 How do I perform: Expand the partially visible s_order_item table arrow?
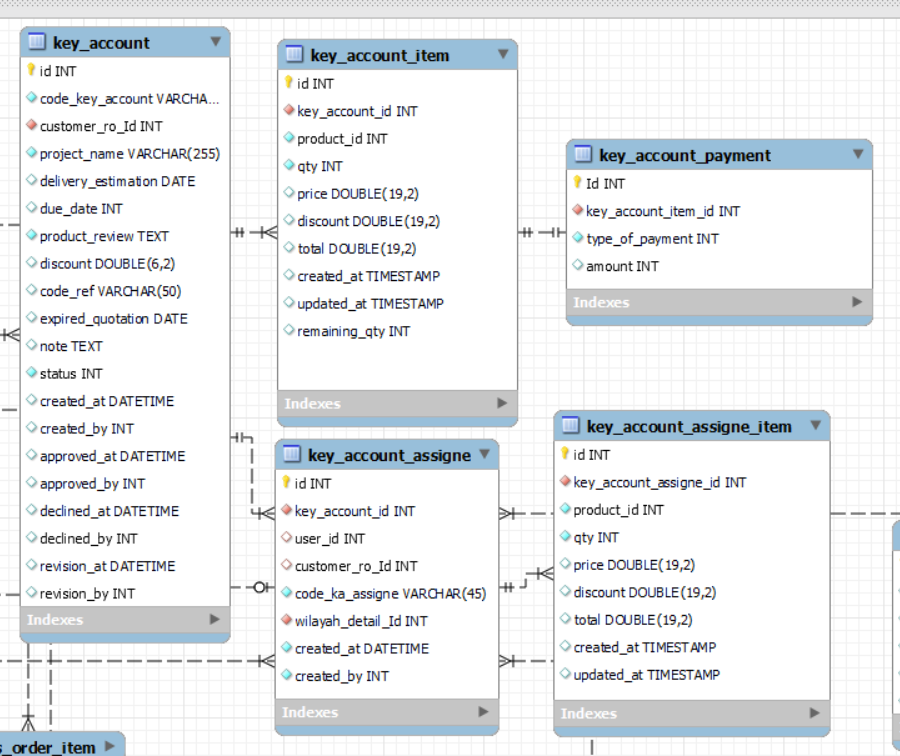click(109, 745)
